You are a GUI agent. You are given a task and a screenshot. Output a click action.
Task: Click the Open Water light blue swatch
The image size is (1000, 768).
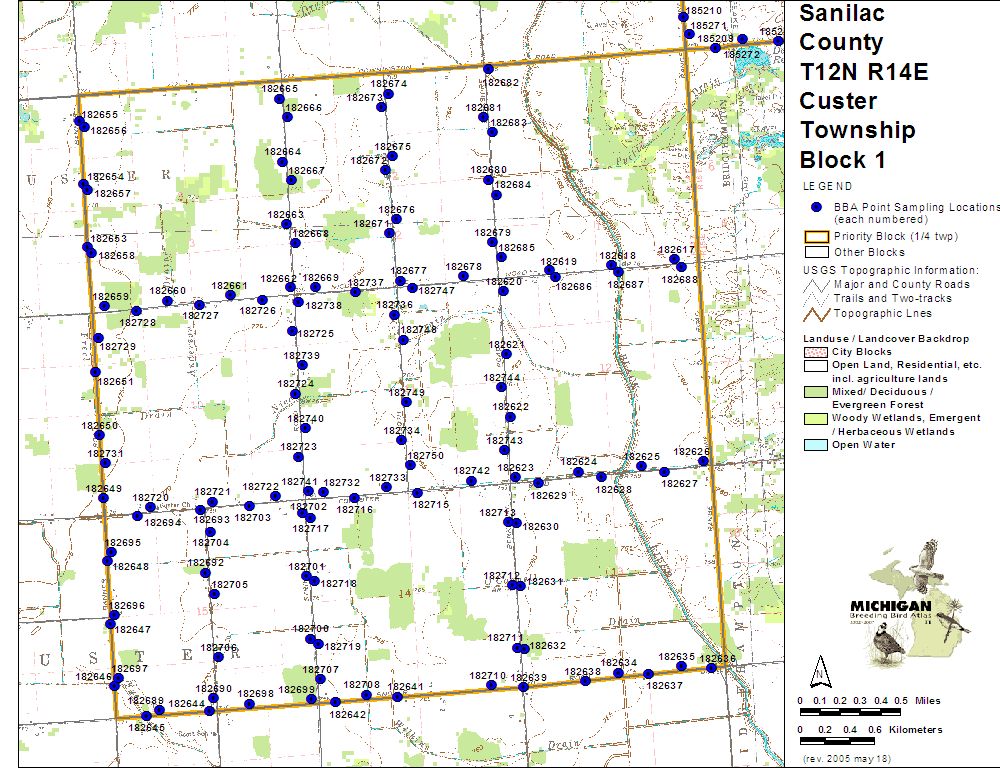816,445
